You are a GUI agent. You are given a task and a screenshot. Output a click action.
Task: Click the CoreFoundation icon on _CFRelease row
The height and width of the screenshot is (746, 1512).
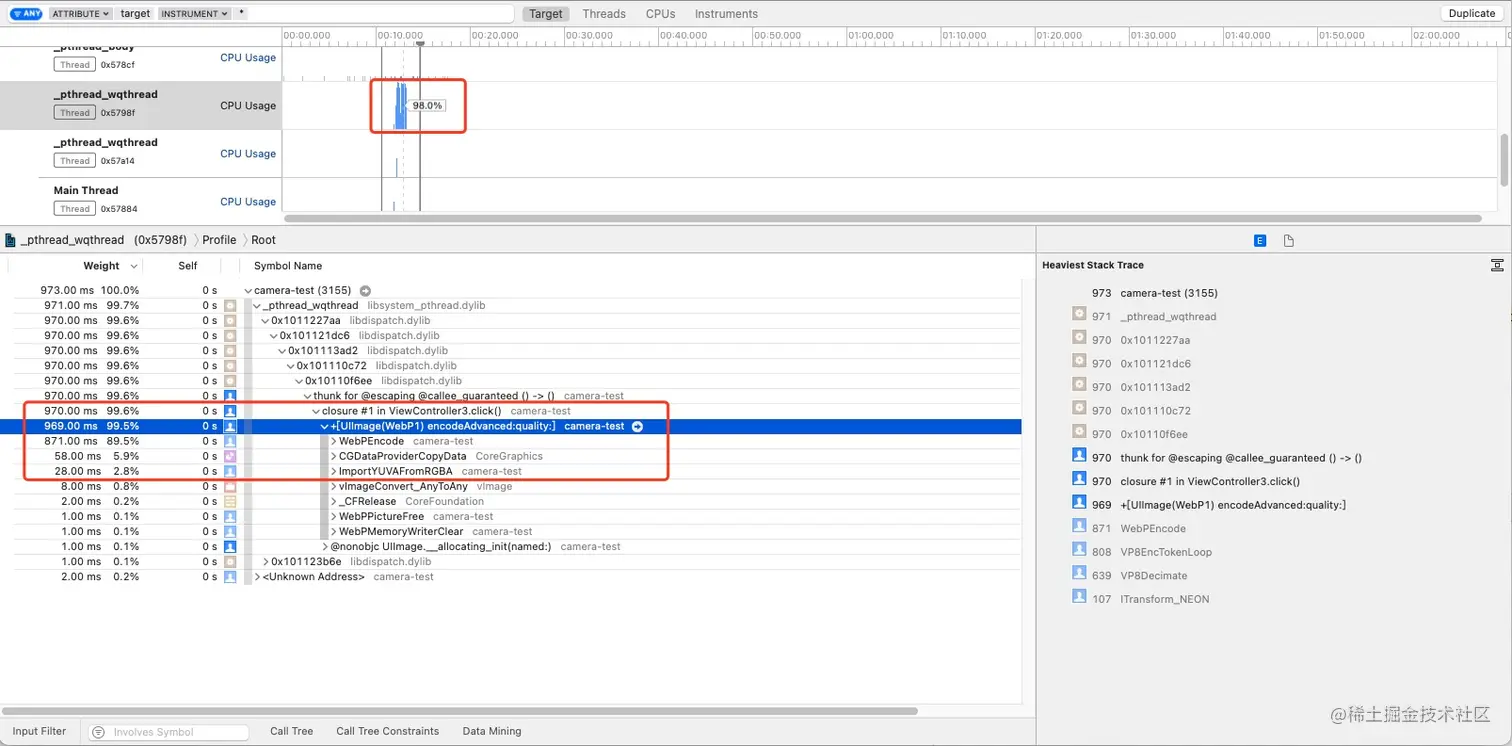[230, 501]
